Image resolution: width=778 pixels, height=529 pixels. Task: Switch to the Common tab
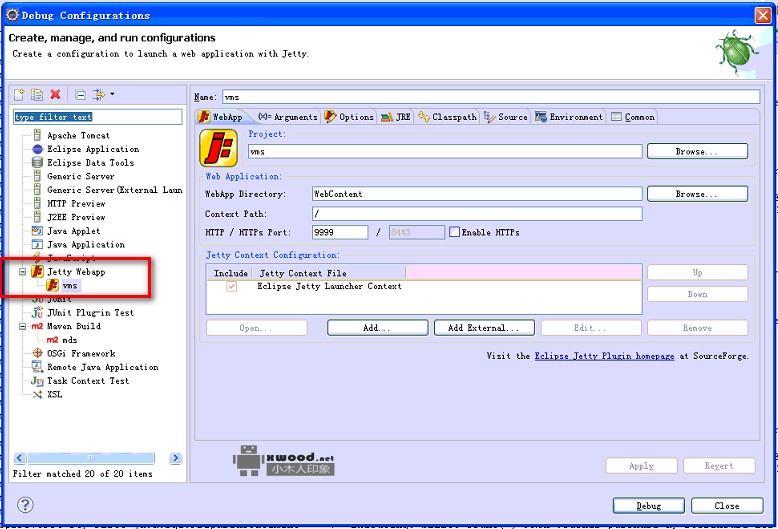pos(633,117)
